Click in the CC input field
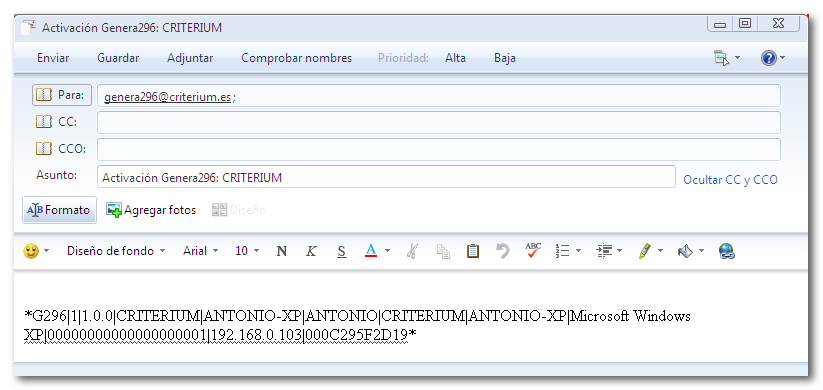Viewport: 823px width, 390px height. tap(439, 122)
